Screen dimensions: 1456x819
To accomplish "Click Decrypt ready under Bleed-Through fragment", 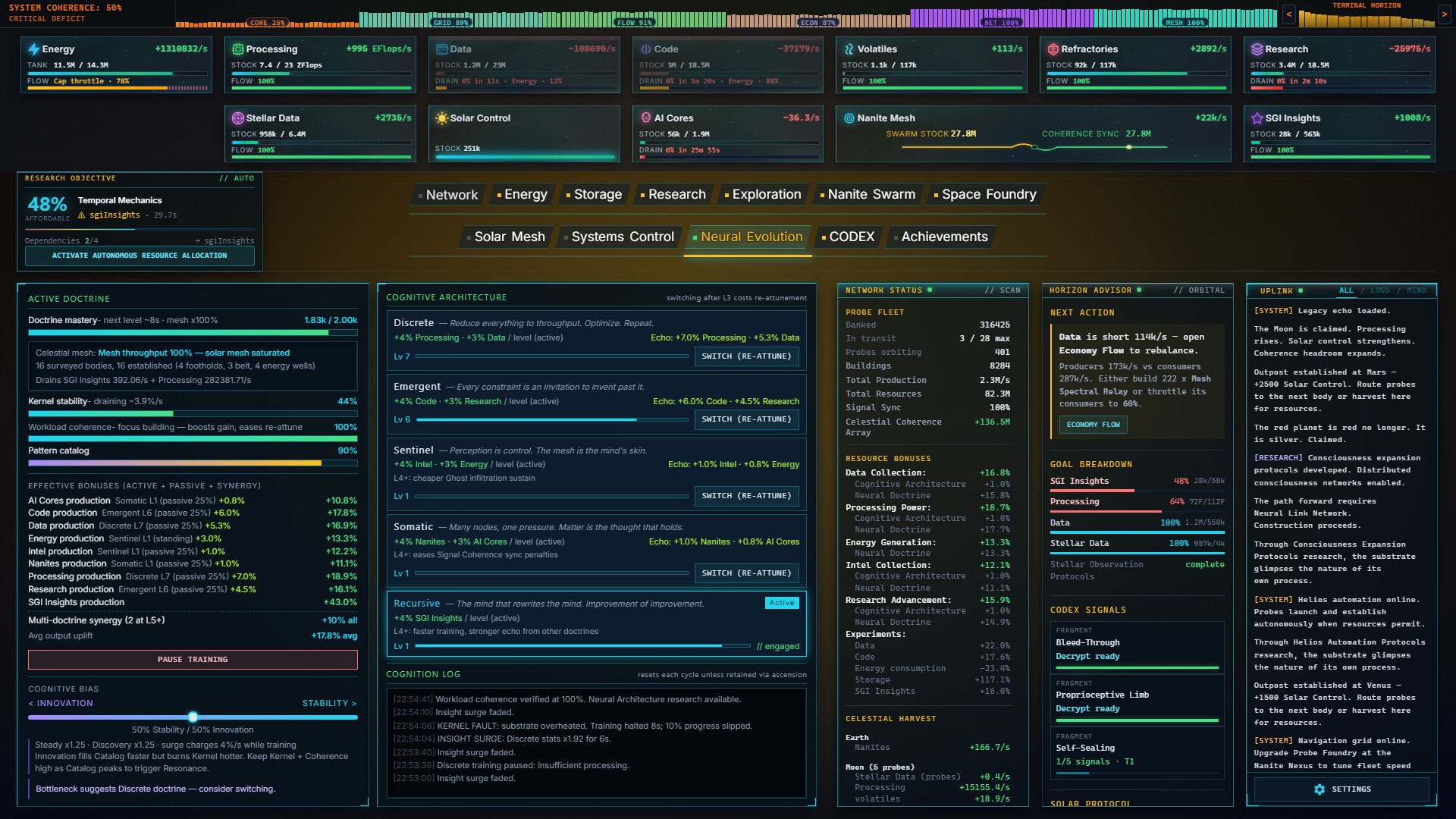I will click(1087, 657).
